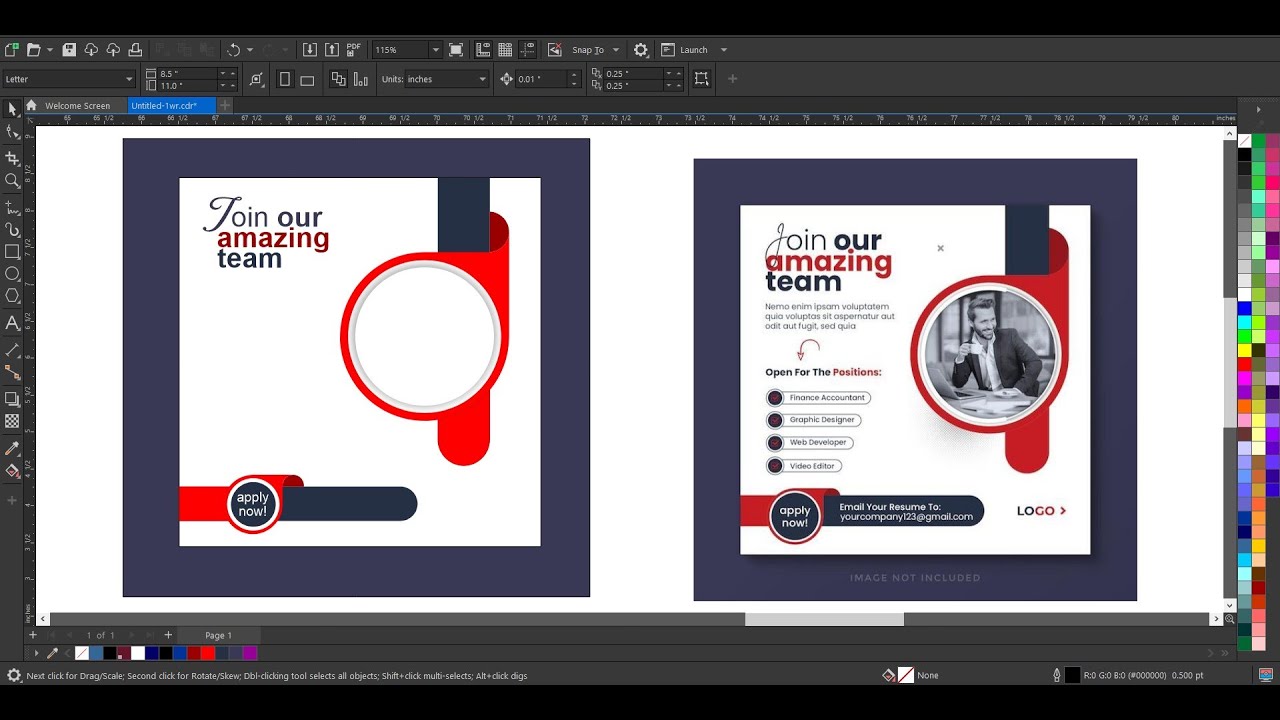
Task: Select the Zoom tool in the toolbox
Action: pos(12,180)
